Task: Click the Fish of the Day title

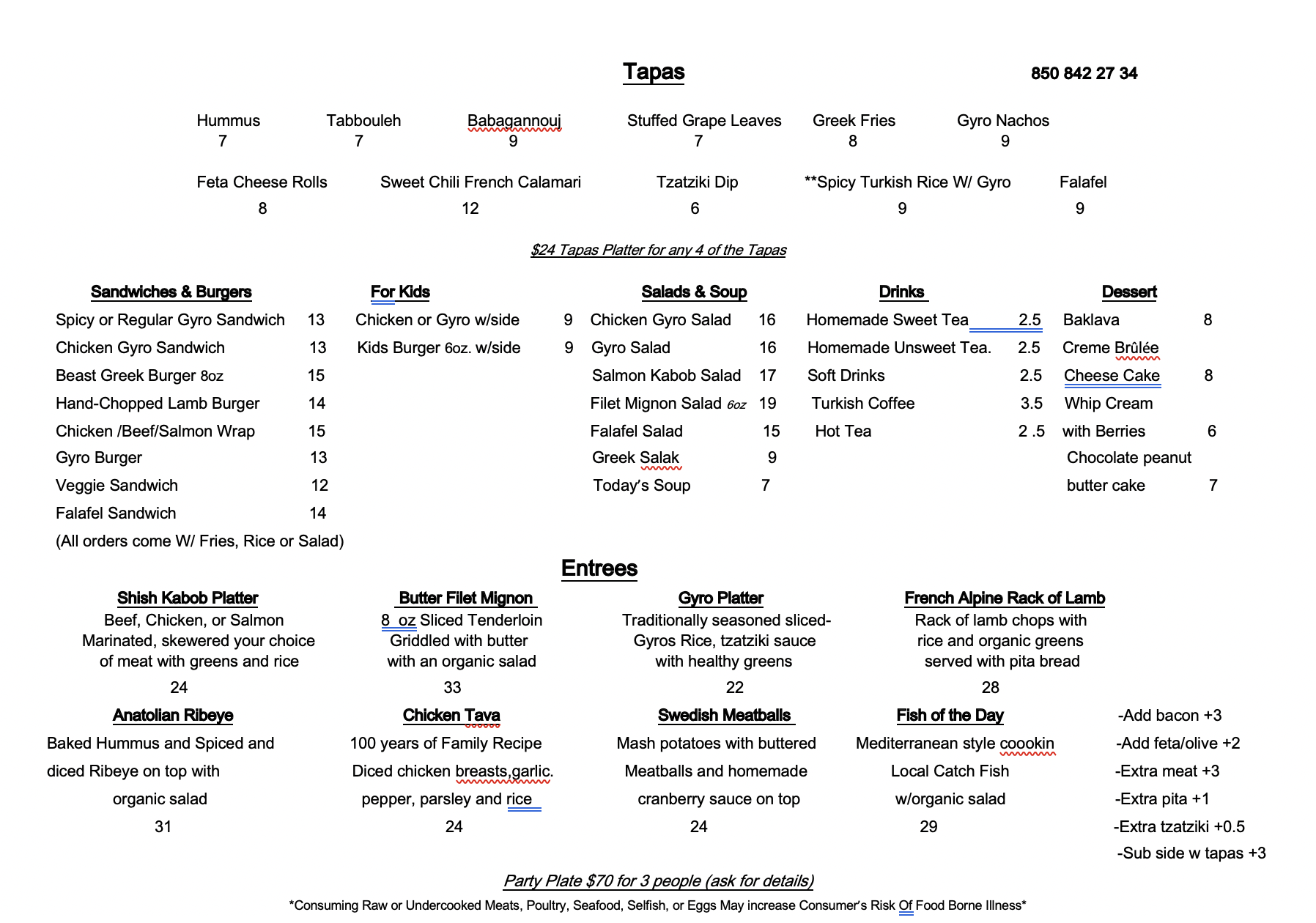Action: tap(950, 716)
